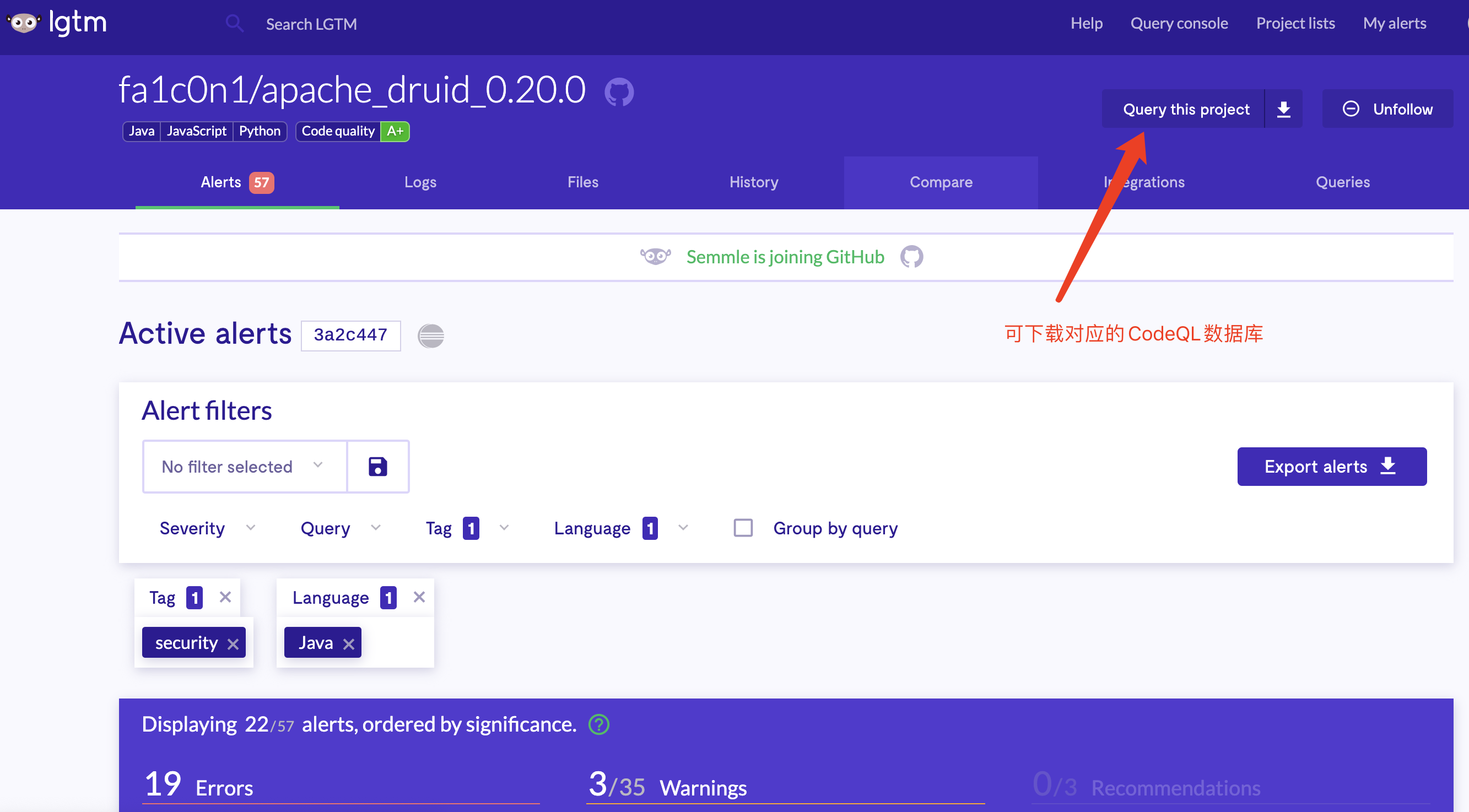Open the No filter selected dropdown
The width and height of the screenshot is (1469, 812).
point(244,467)
